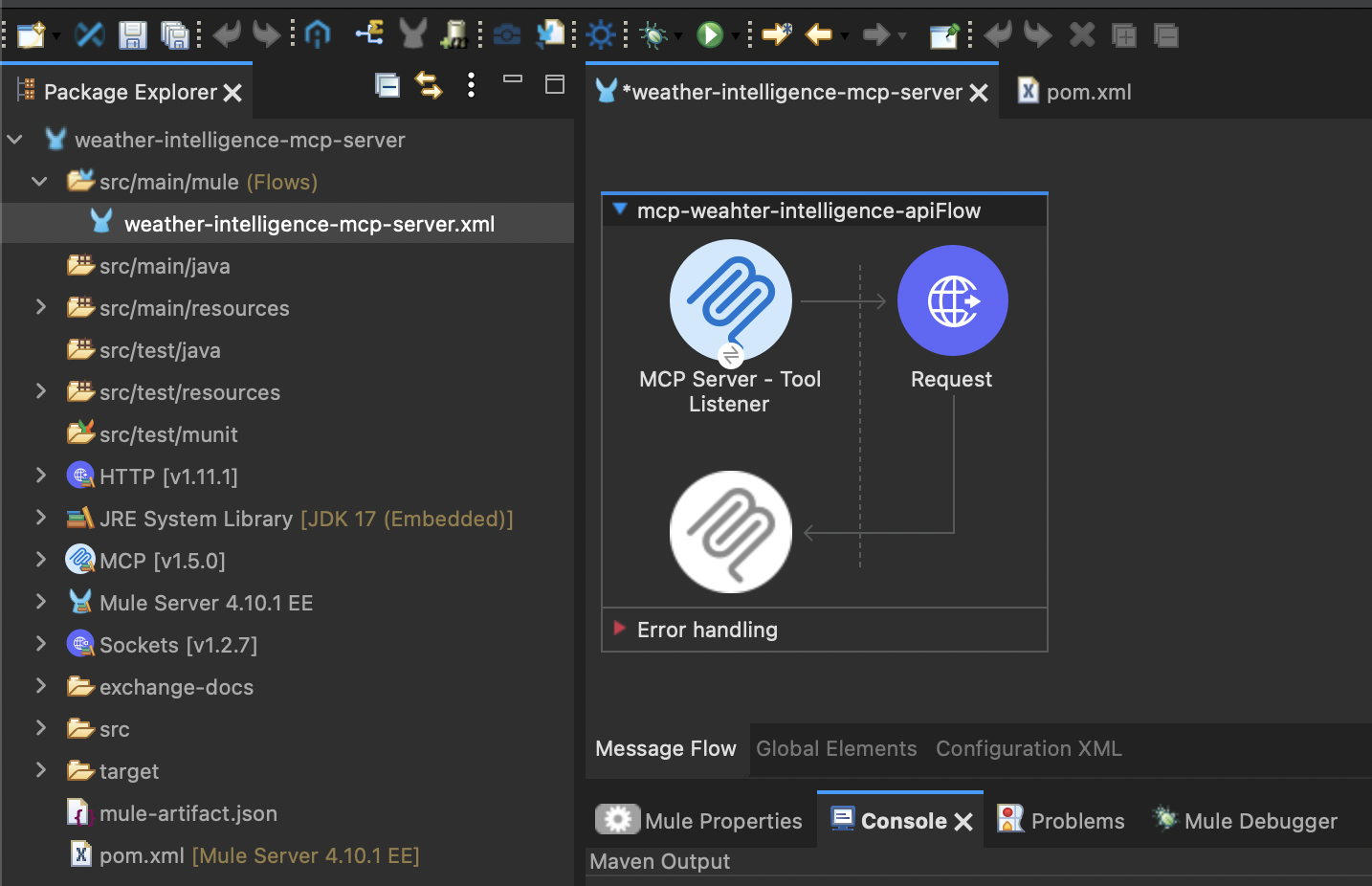Screen dimensions: 1372x886
Task: Select the src/test/munit folder
Action: 168,434
